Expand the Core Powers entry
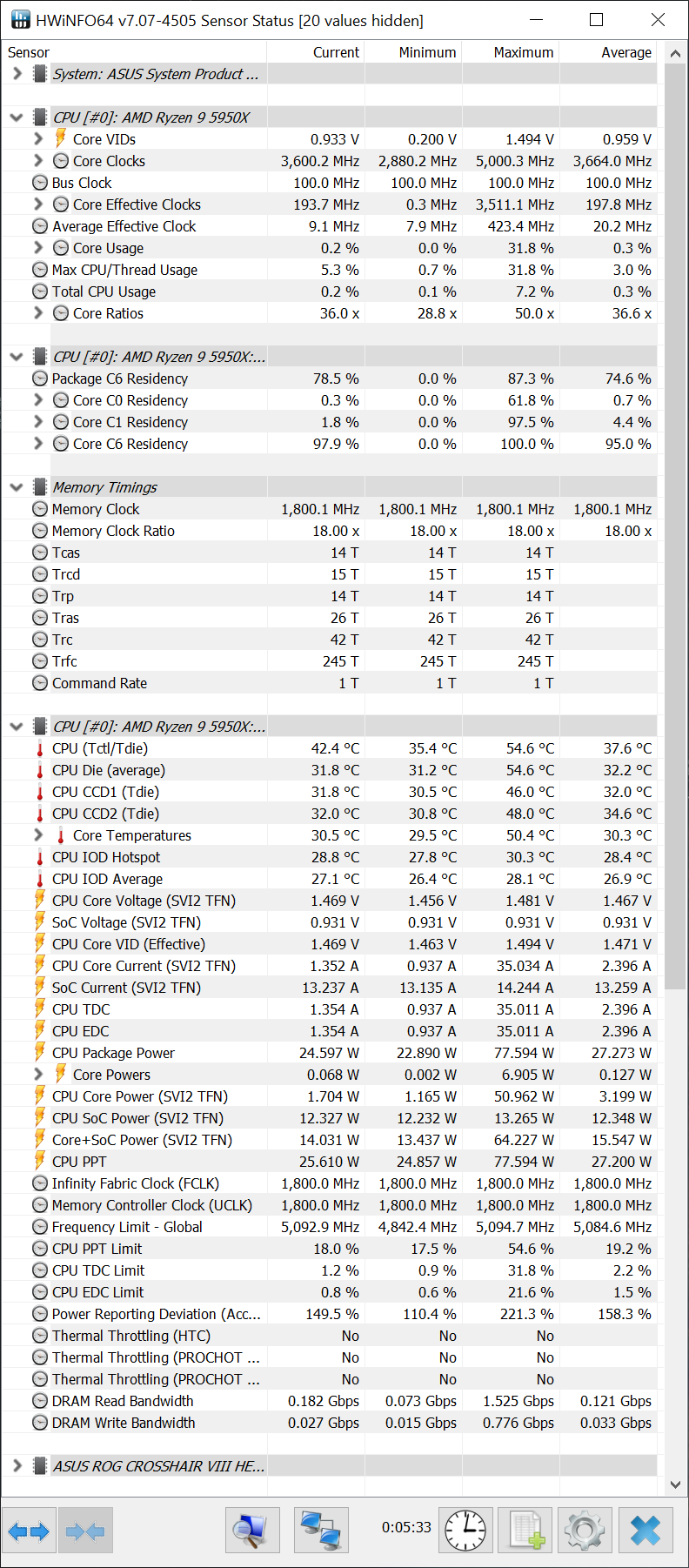Viewport: 689px width, 1568px height. (37, 1075)
